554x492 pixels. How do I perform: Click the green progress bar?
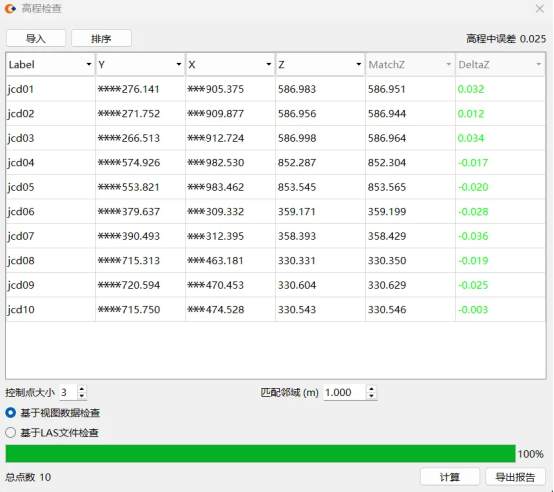point(260,454)
